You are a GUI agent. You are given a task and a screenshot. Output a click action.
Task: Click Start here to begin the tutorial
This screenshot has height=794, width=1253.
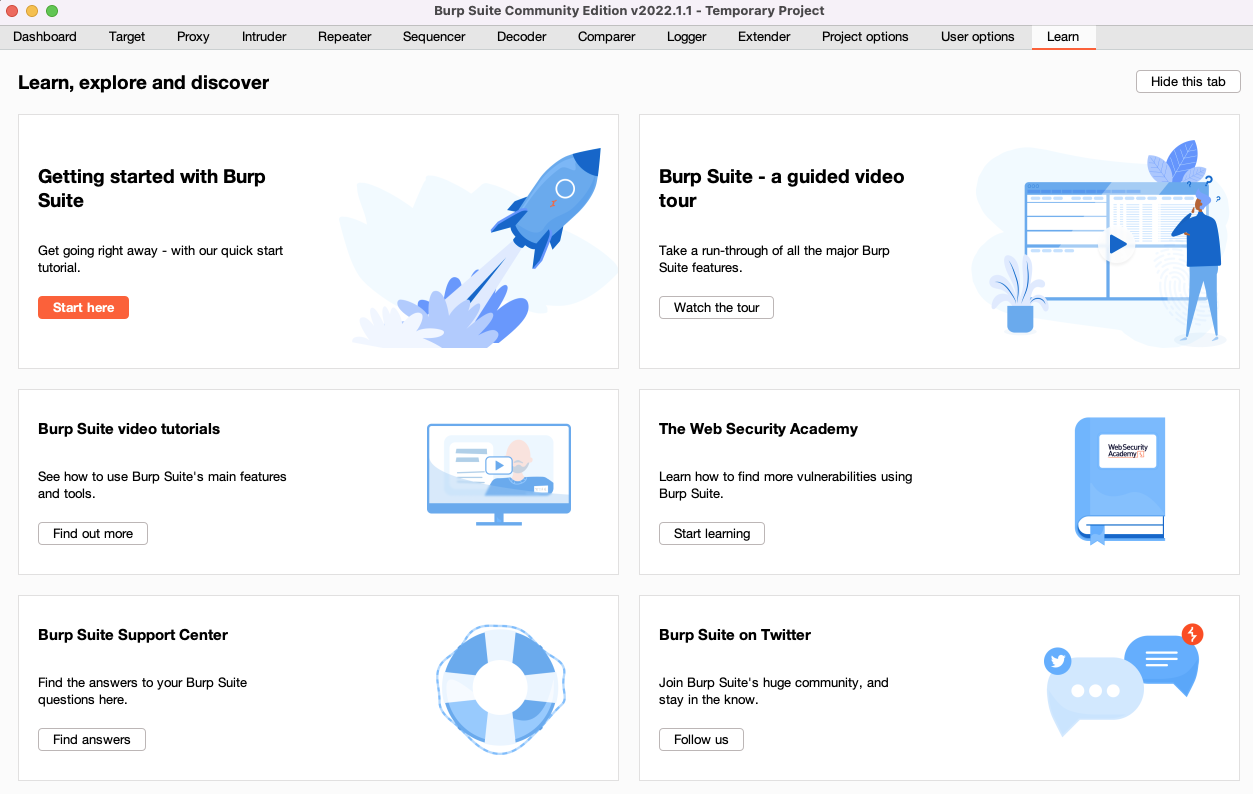83,307
